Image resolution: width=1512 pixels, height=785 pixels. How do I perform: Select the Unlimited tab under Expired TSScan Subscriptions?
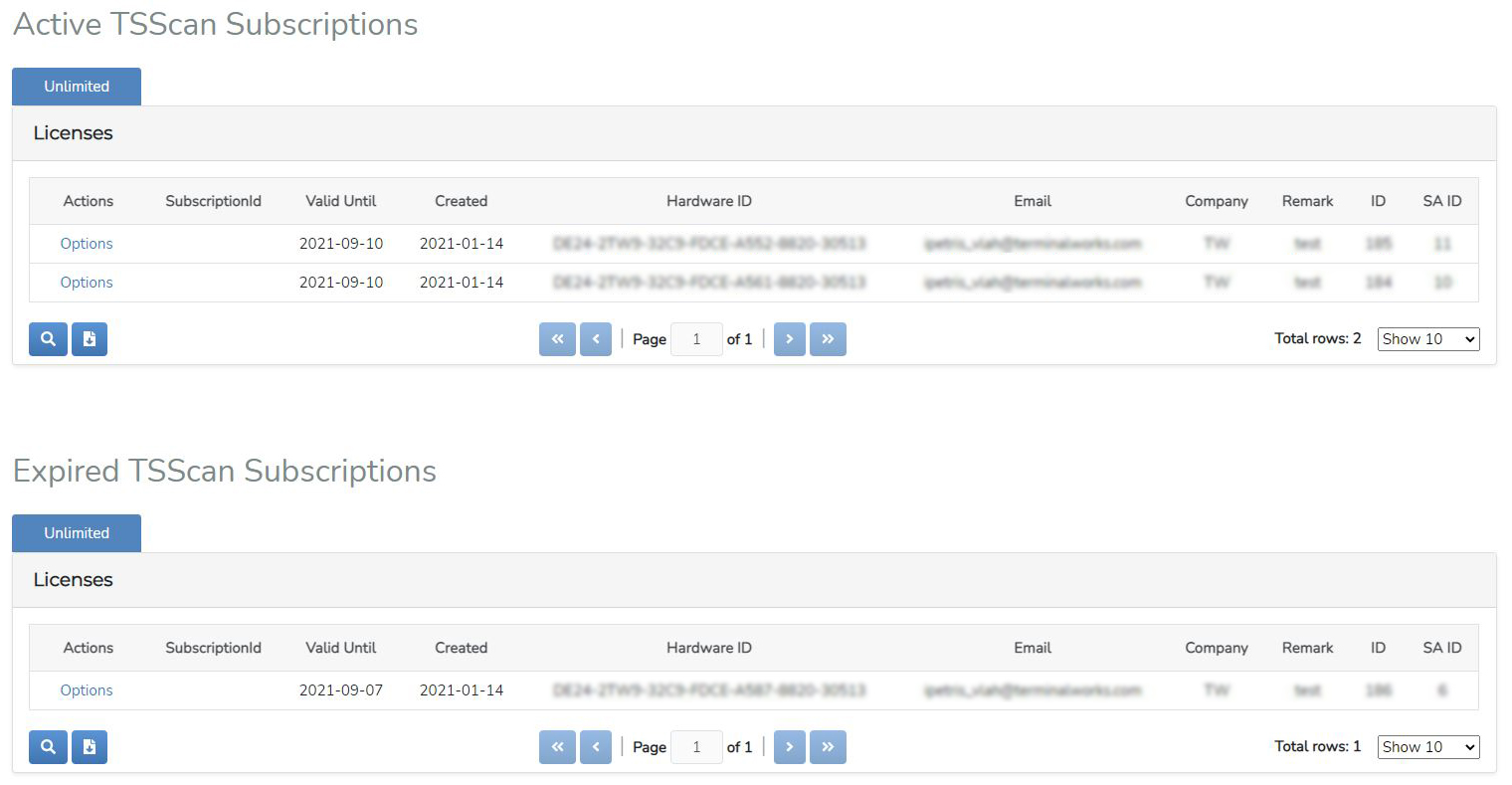click(x=77, y=533)
